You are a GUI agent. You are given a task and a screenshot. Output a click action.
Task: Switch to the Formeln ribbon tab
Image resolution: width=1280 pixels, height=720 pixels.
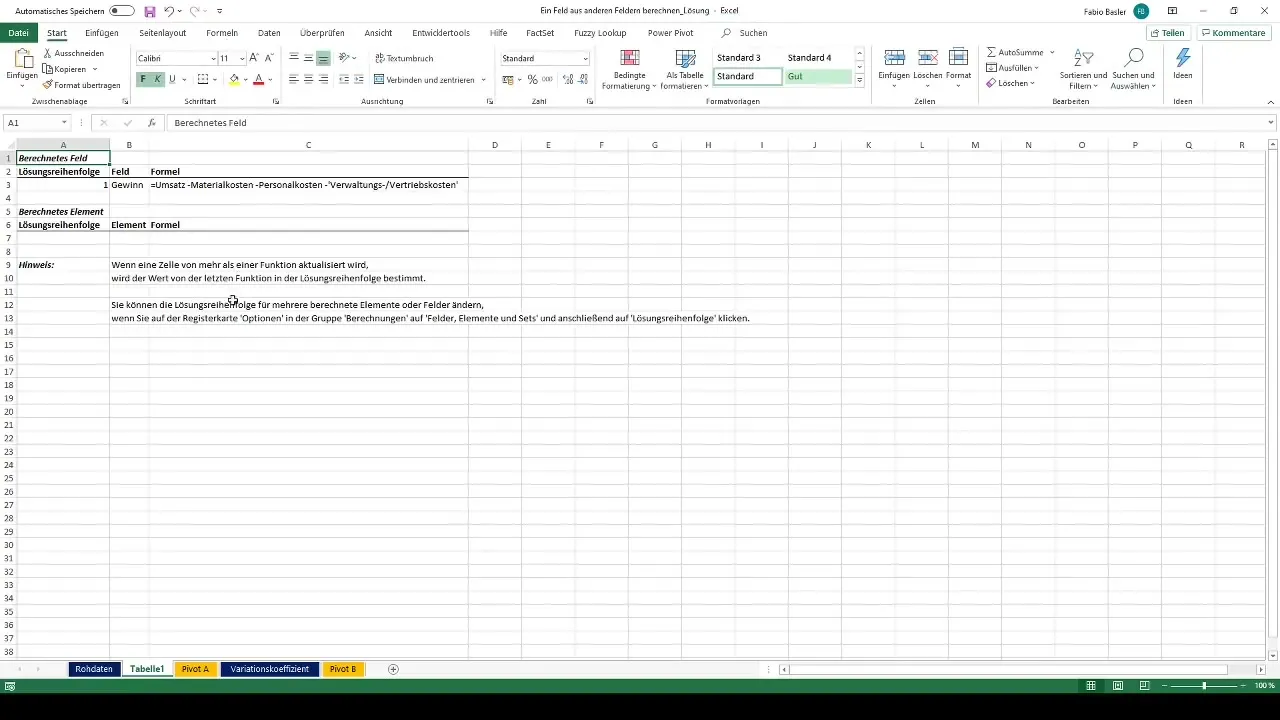pyautogui.click(x=222, y=33)
